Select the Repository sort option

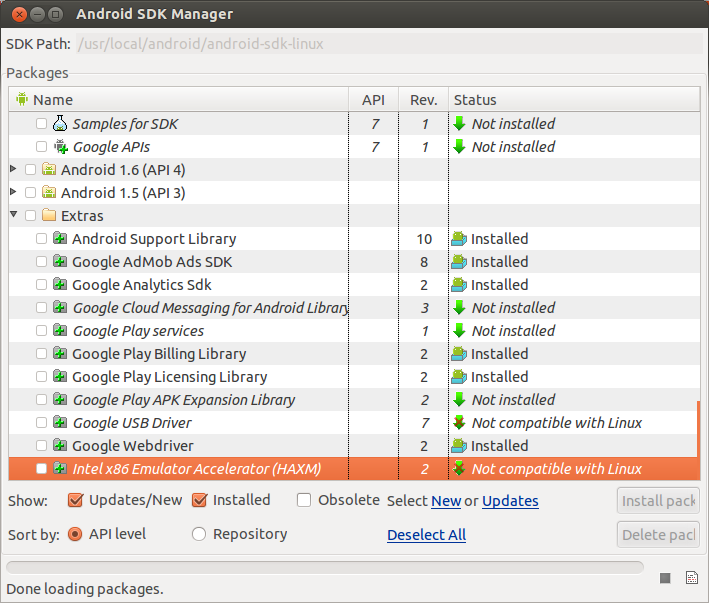(199, 534)
